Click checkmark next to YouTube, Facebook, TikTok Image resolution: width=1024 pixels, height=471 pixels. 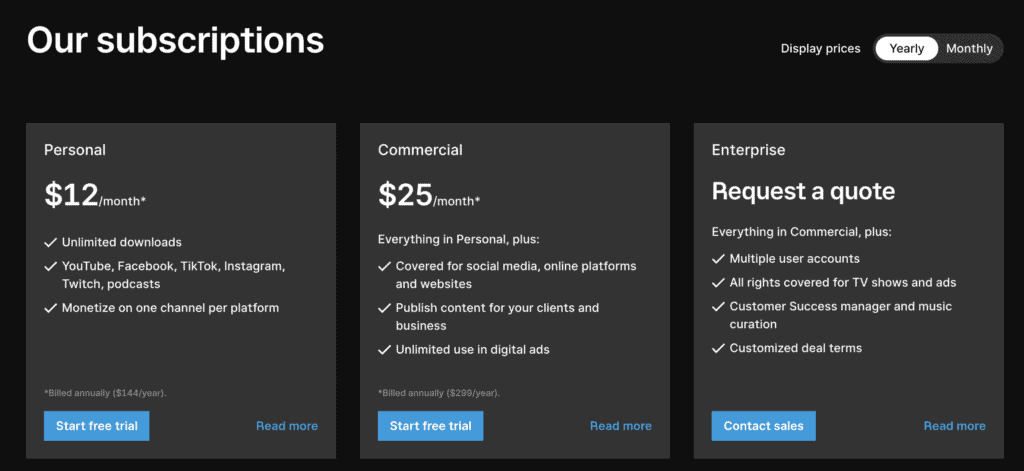(x=50, y=266)
